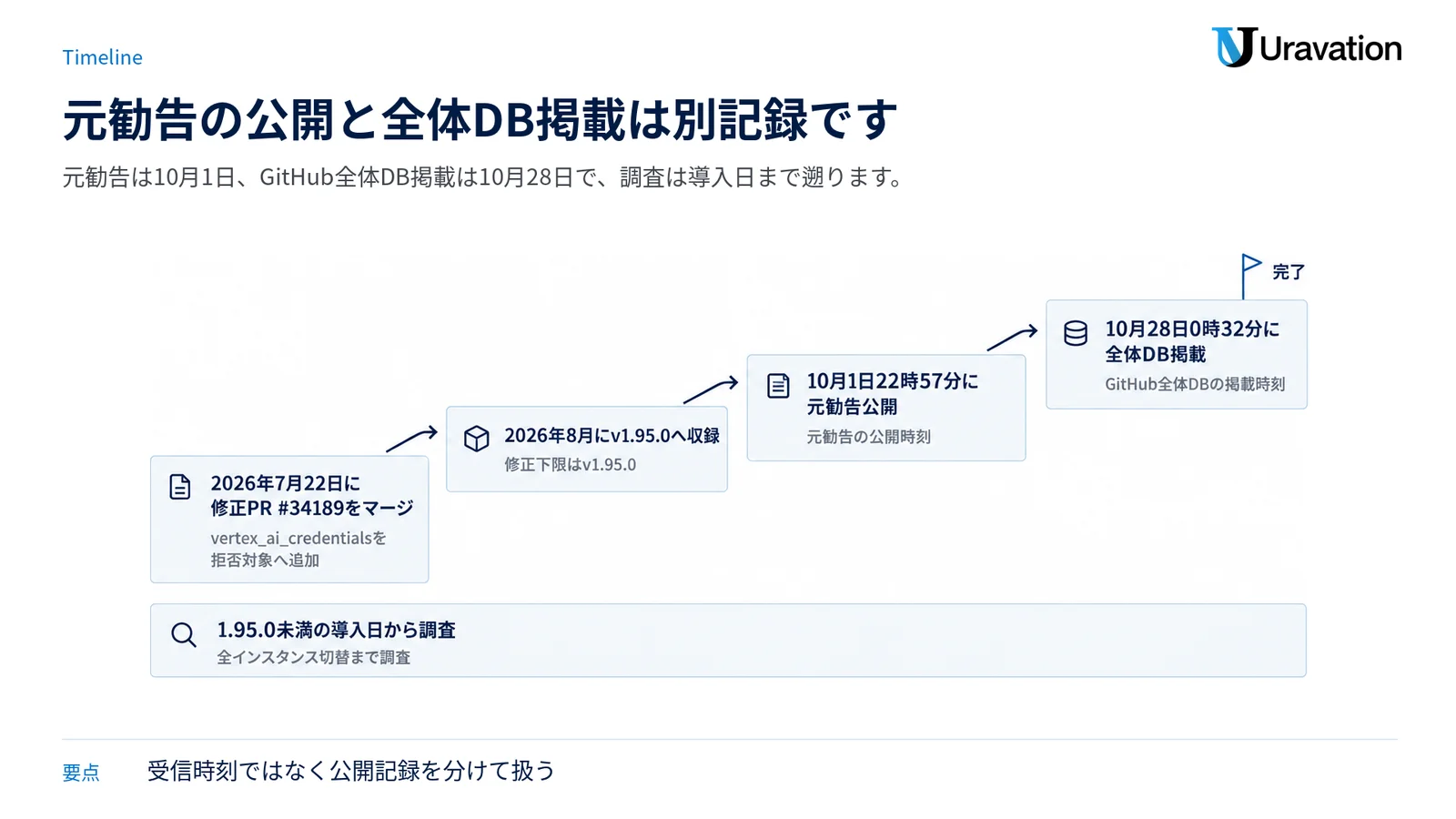Click the text 受信時刻ではなく公開記録を分けて扱う
Screen dimensions: 1456x819
[x=351, y=771]
